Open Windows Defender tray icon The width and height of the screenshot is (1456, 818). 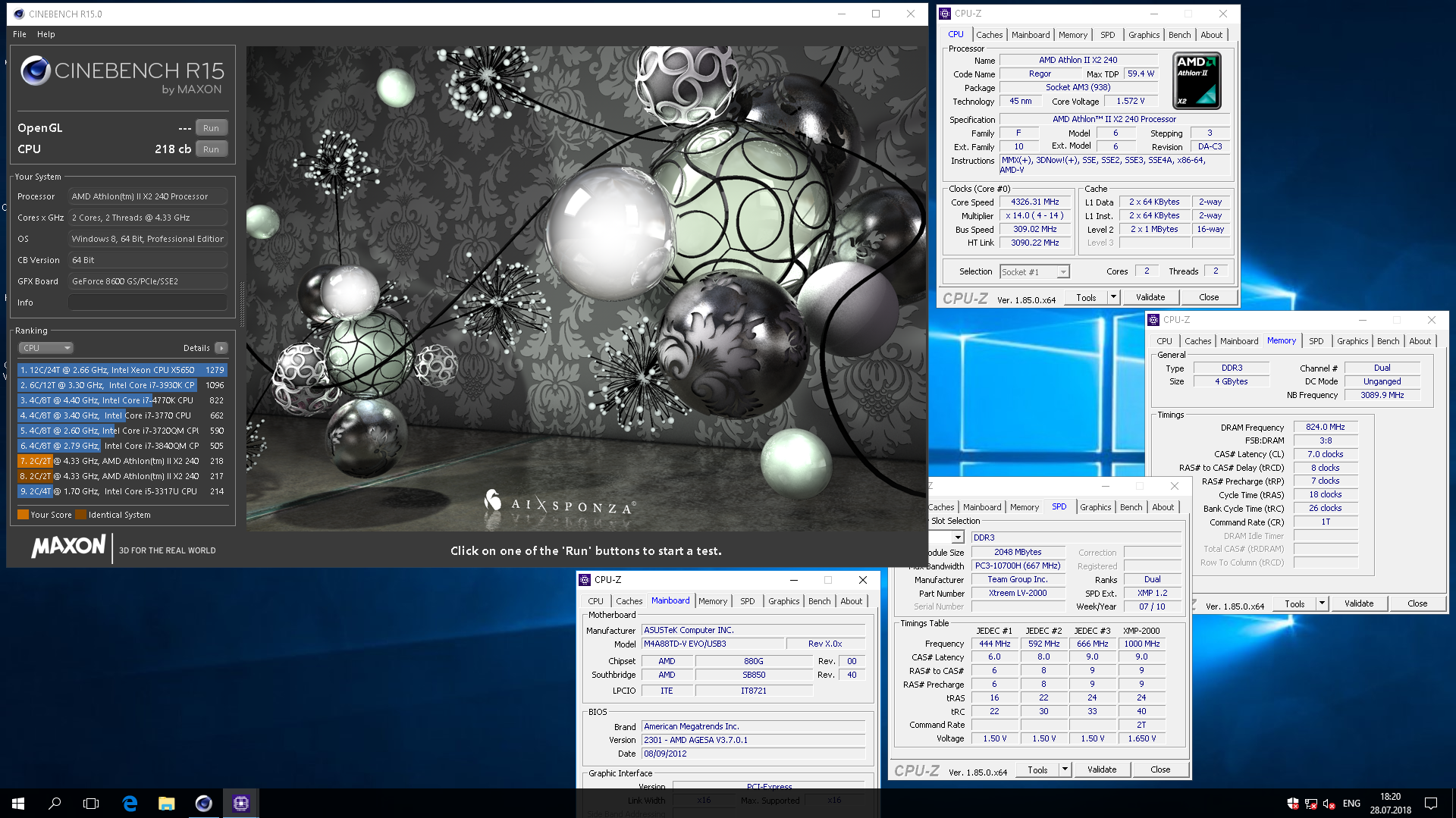(x=1293, y=804)
